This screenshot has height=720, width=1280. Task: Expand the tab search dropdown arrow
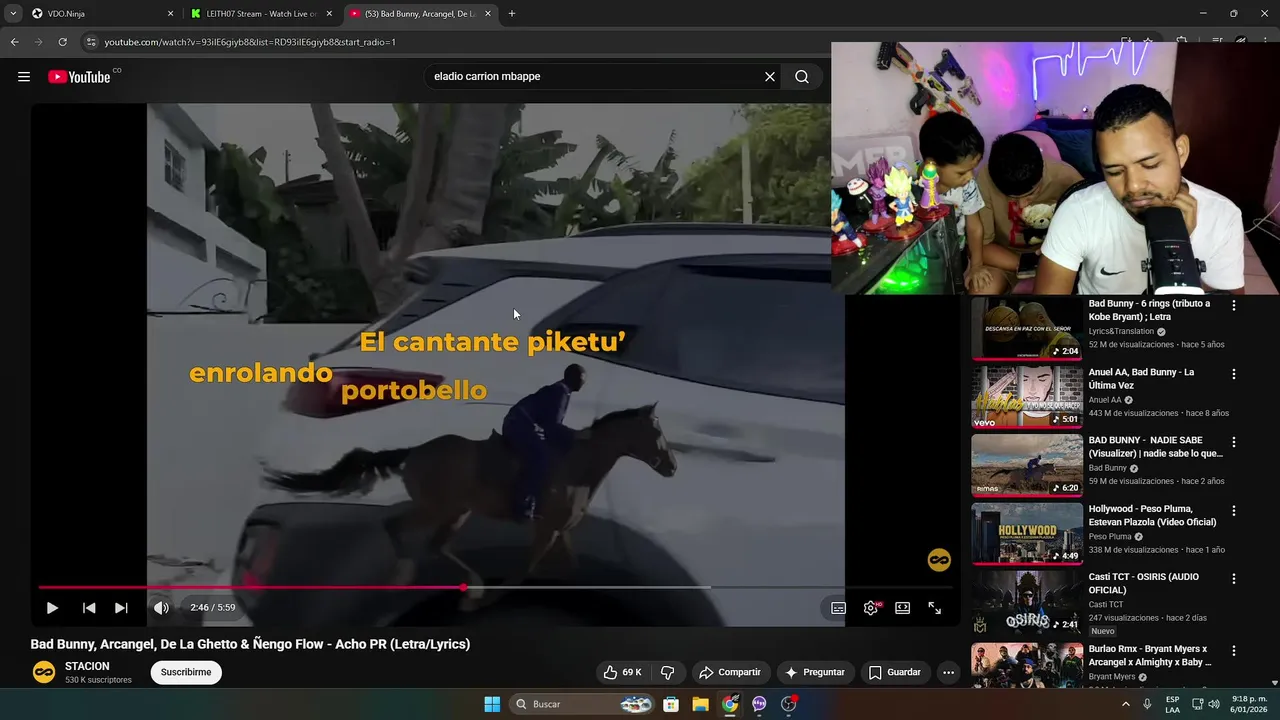[x=12, y=14]
